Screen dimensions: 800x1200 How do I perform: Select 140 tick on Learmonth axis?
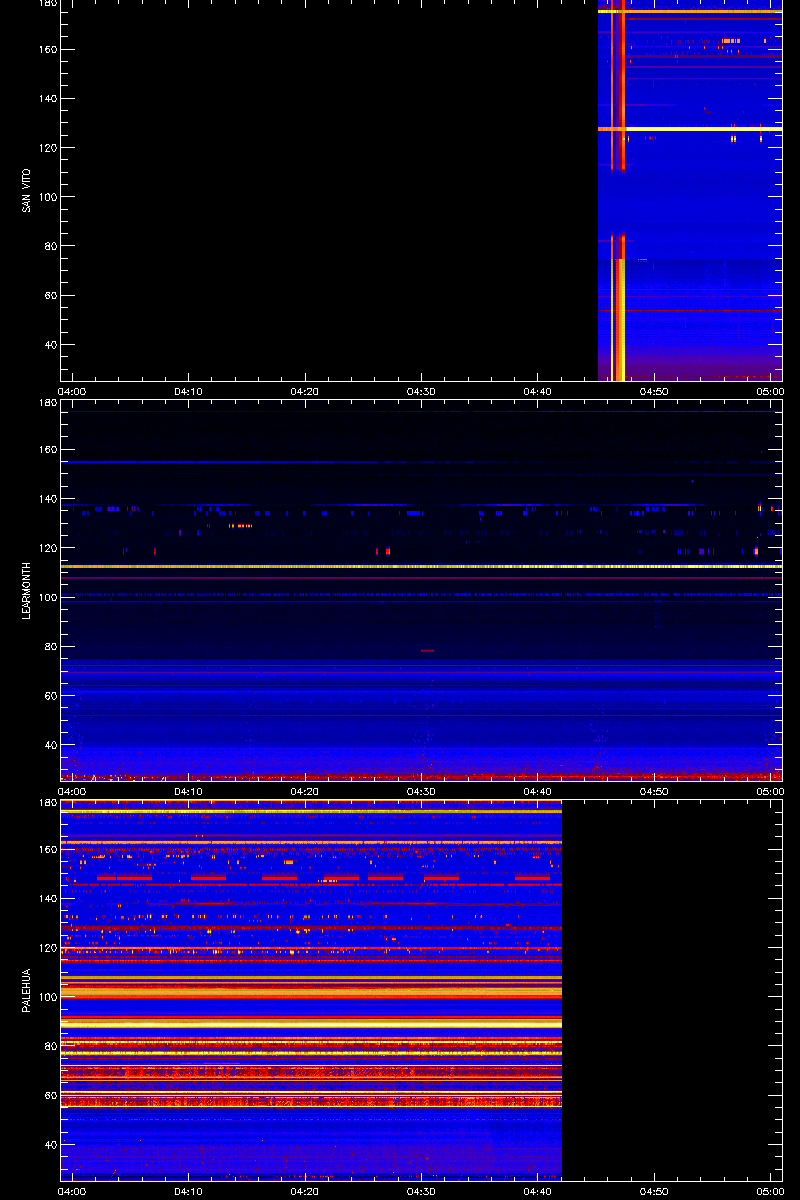[47, 499]
